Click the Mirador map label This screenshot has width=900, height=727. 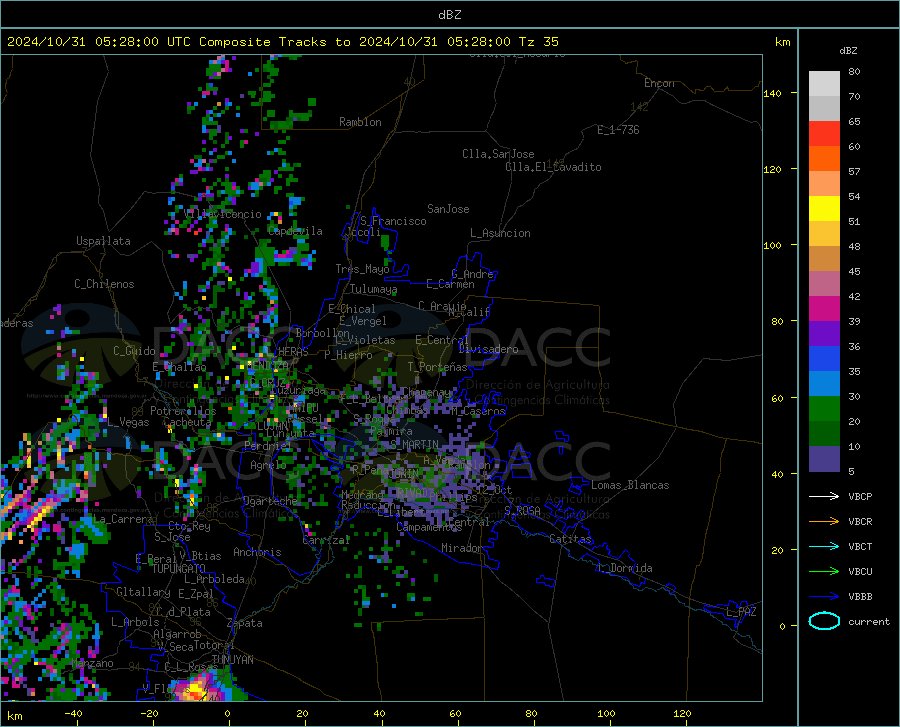pos(461,548)
